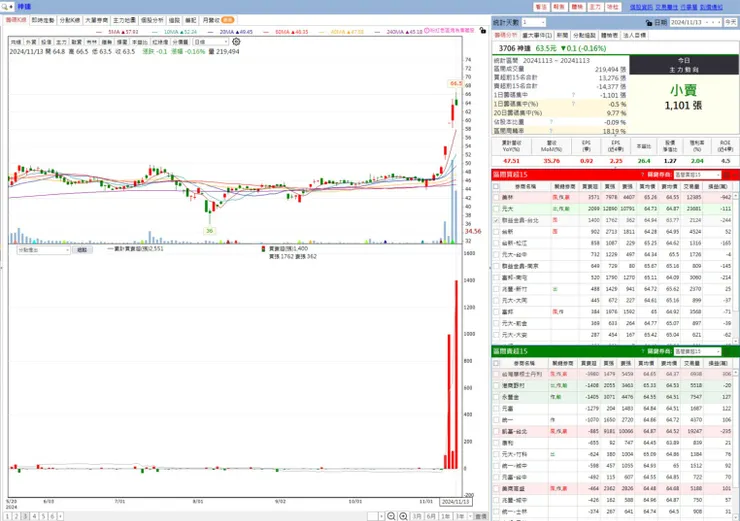Click the 個股資料 link
The image size is (740, 521).
coord(641,7)
